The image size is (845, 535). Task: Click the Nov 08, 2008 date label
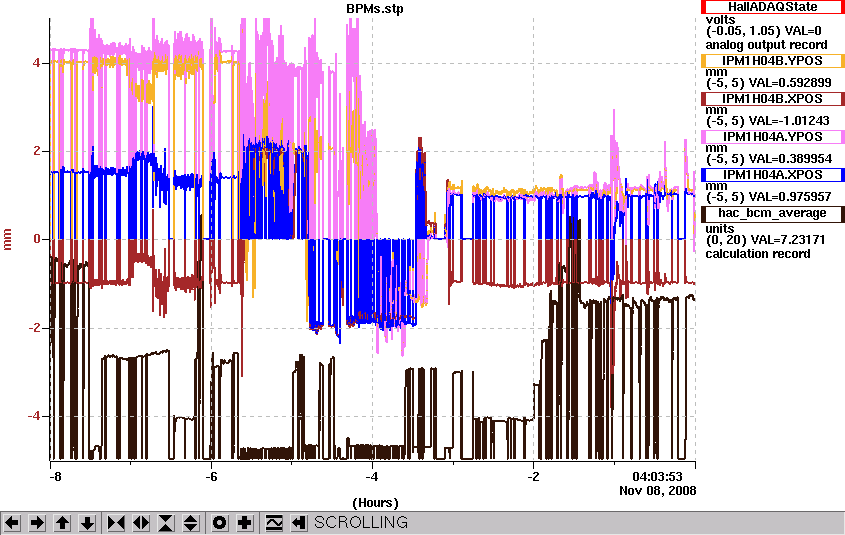click(657, 491)
